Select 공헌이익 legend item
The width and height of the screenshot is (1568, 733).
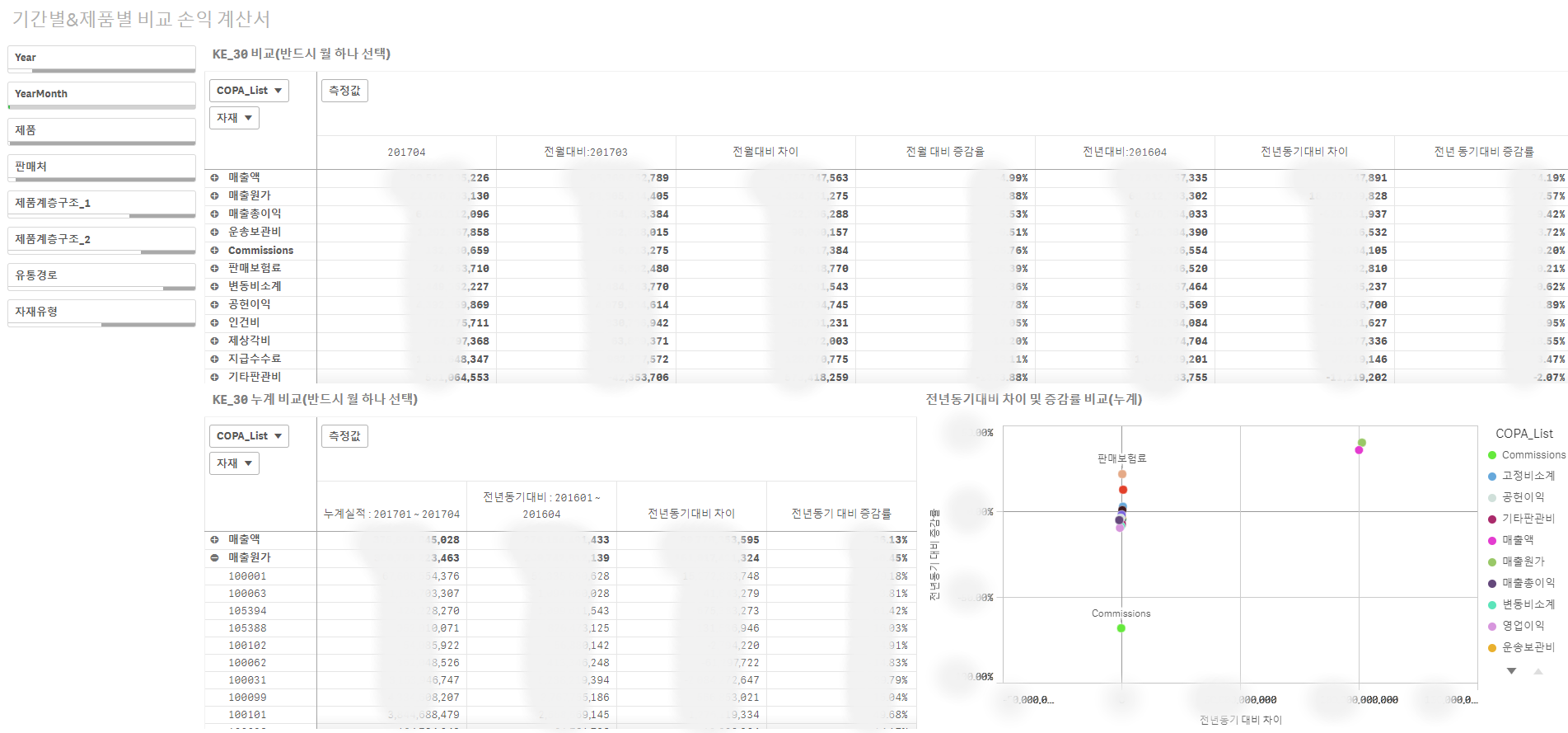point(1516,498)
